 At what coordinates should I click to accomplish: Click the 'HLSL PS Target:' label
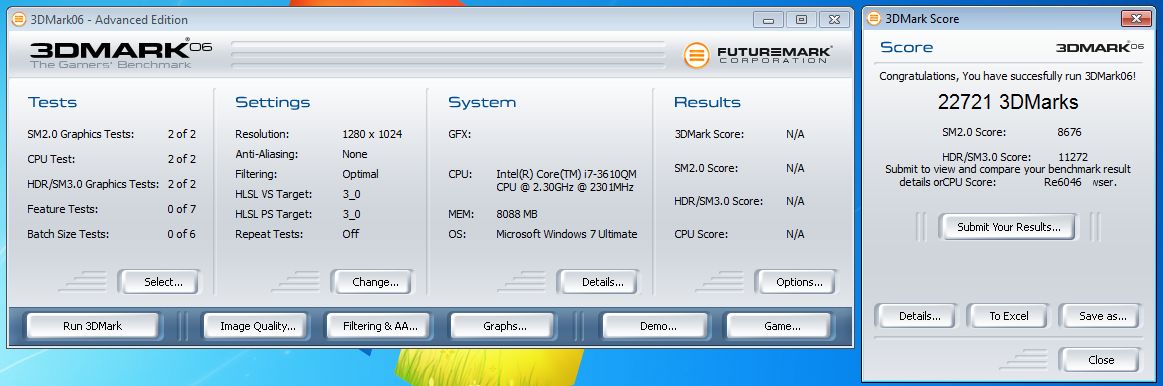(x=274, y=215)
